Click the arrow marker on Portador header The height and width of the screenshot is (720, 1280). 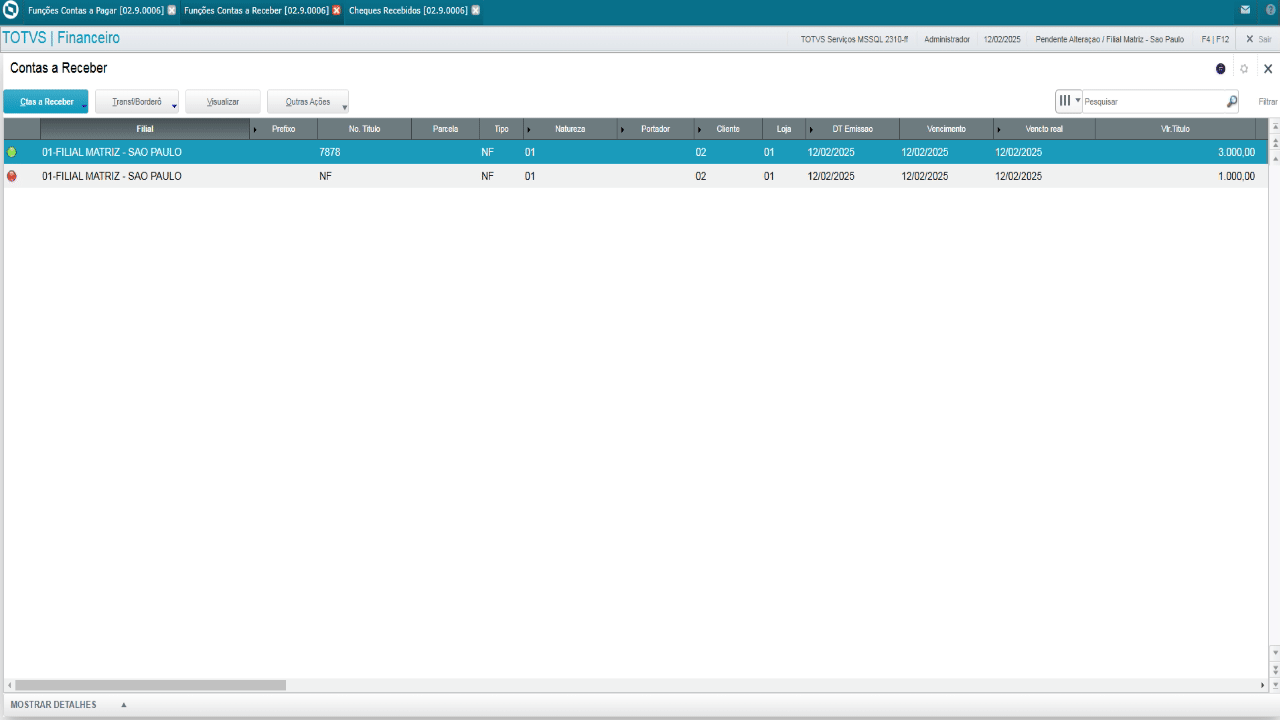(622, 130)
